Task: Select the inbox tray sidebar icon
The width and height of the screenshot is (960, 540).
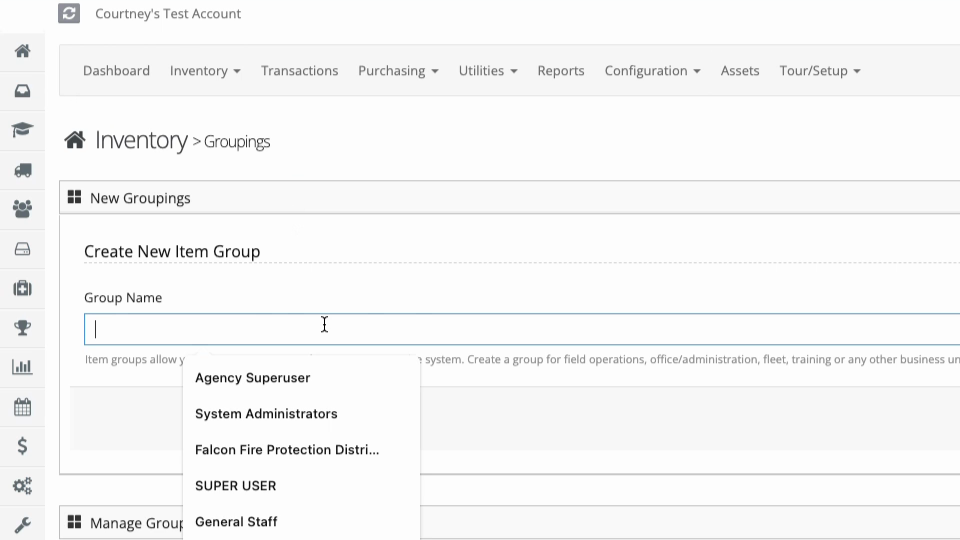Action: point(23,91)
